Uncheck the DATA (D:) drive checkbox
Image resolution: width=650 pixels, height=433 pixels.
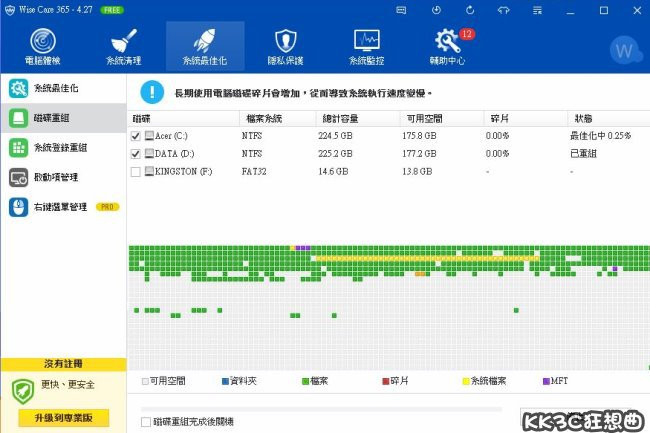[136, 154]
